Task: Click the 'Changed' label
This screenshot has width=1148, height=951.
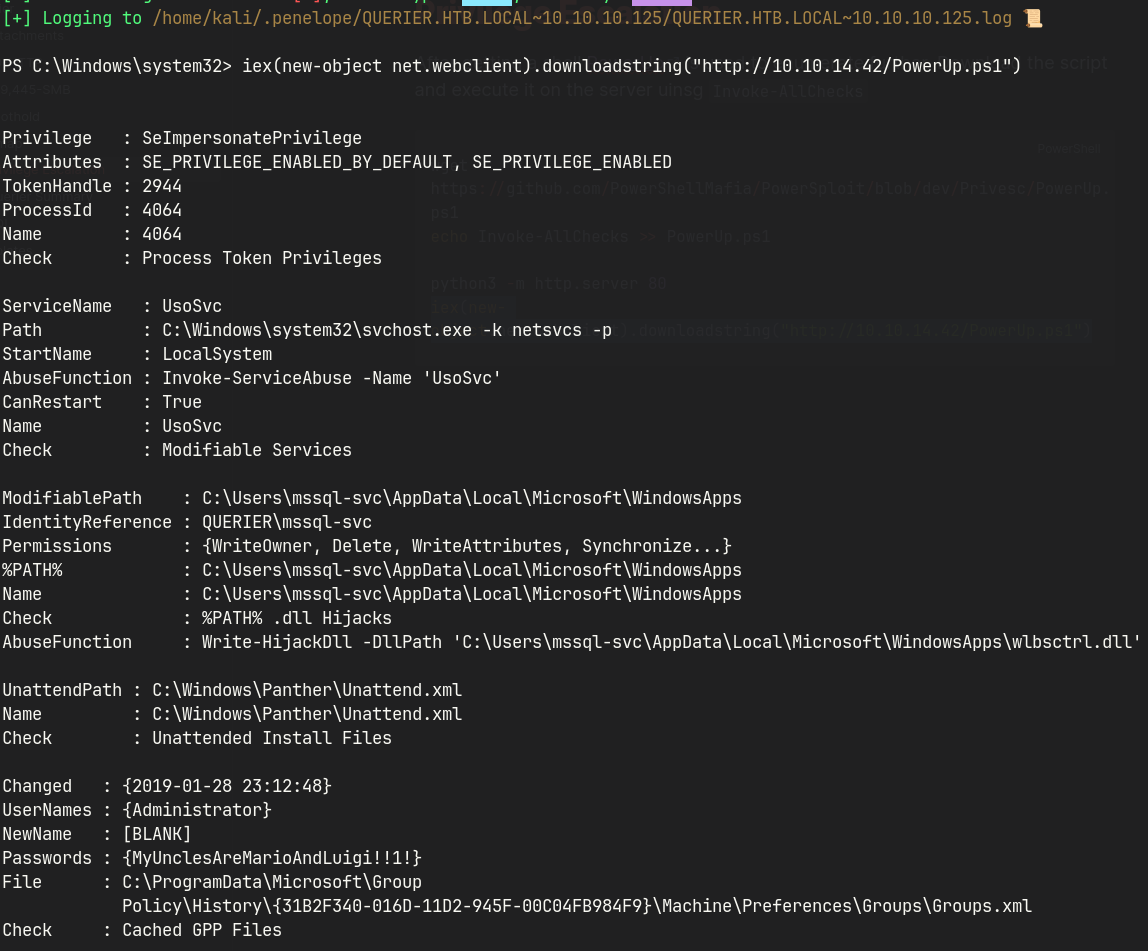Action: 37,786
